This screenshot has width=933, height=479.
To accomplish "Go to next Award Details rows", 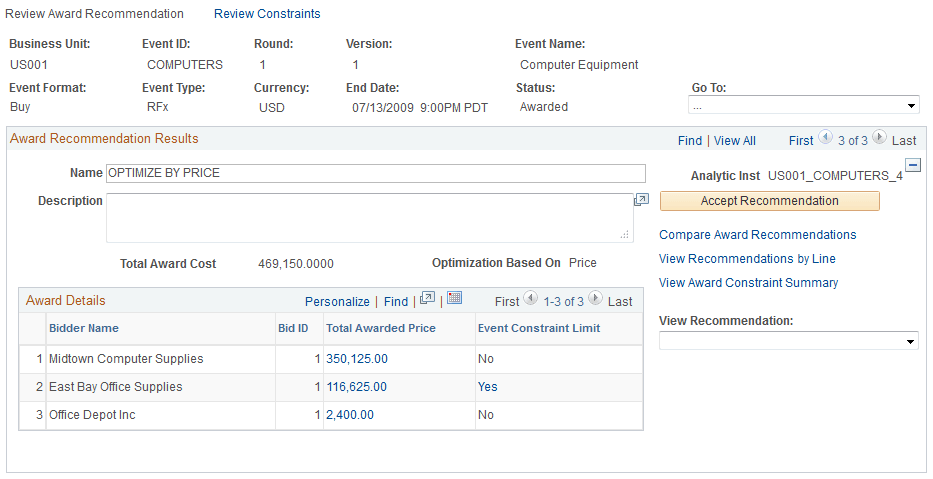I will [x=595, y=299].
